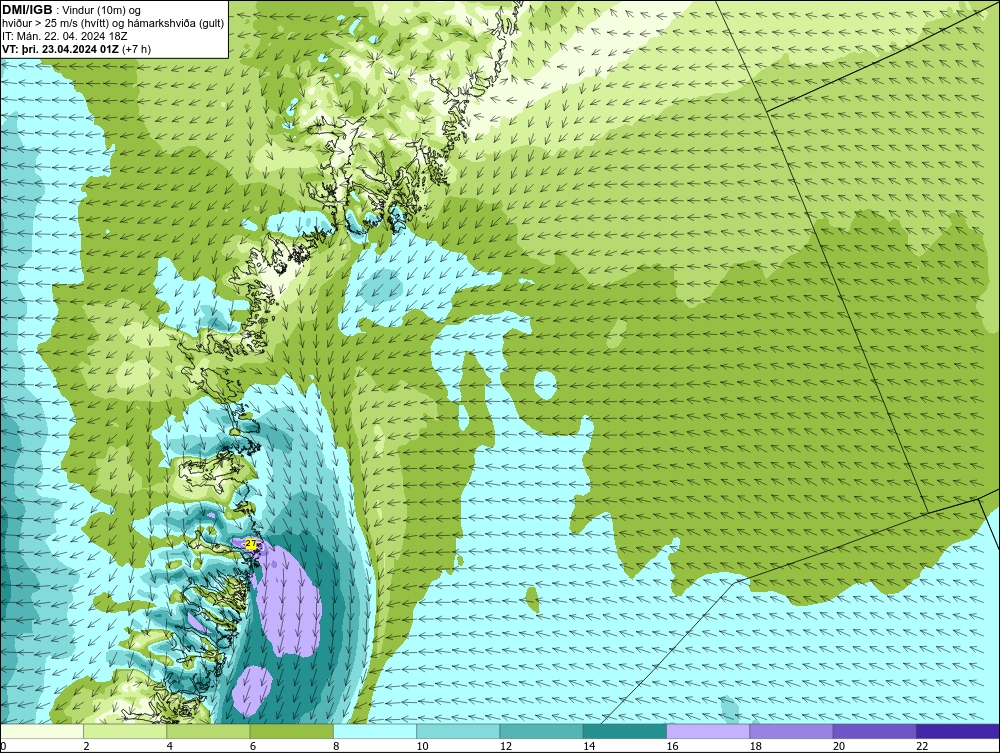Click the yellow 27 maximum gust label
Screen dimensions: 1000x753
tap(251, 543)
